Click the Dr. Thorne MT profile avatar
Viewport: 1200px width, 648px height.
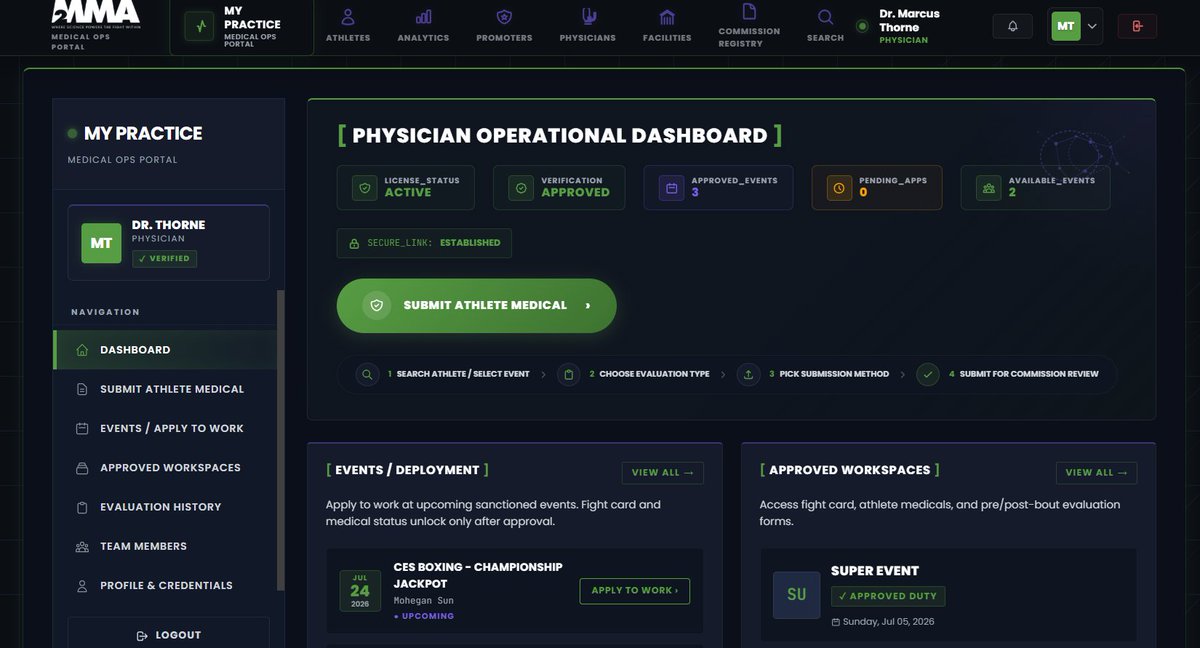[101, 243]
